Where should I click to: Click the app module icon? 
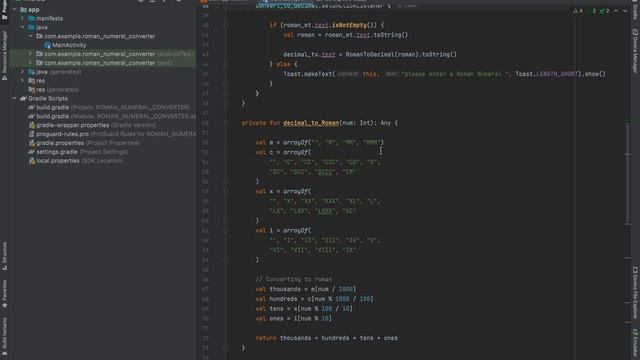[23, 9]
